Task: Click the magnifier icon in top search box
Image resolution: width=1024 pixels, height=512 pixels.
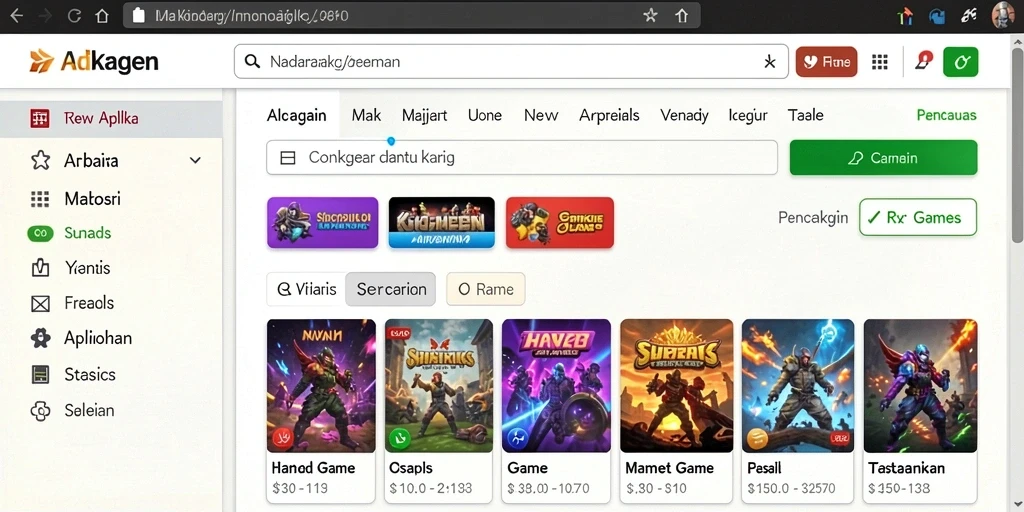Action: coord(251,62)
